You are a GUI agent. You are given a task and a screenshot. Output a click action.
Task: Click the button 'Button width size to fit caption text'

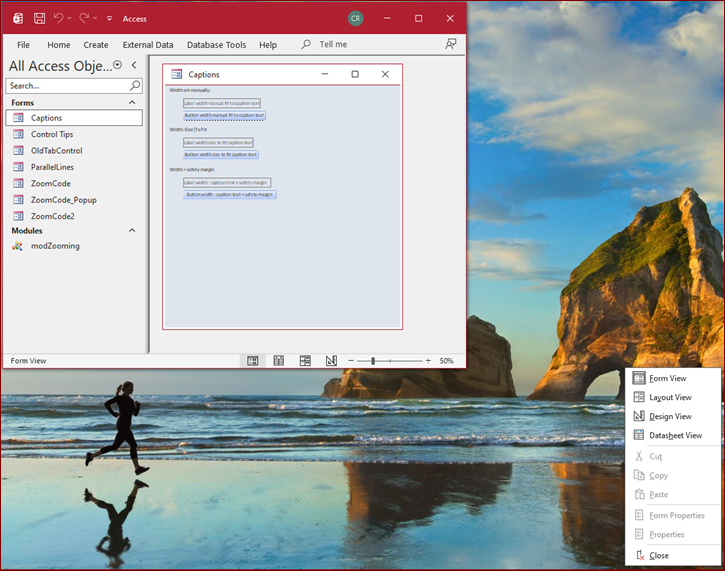coord(221,154)
